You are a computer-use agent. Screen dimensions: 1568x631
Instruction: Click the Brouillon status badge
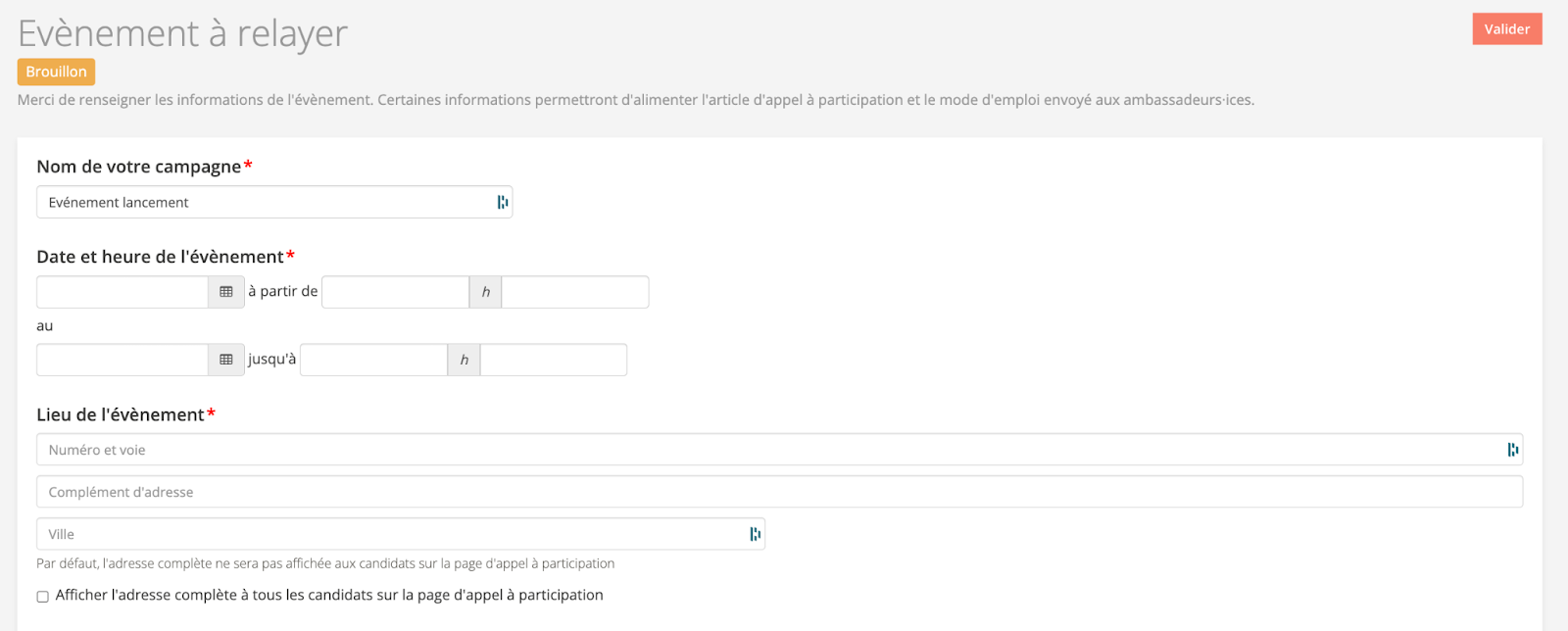click(56, 72)
